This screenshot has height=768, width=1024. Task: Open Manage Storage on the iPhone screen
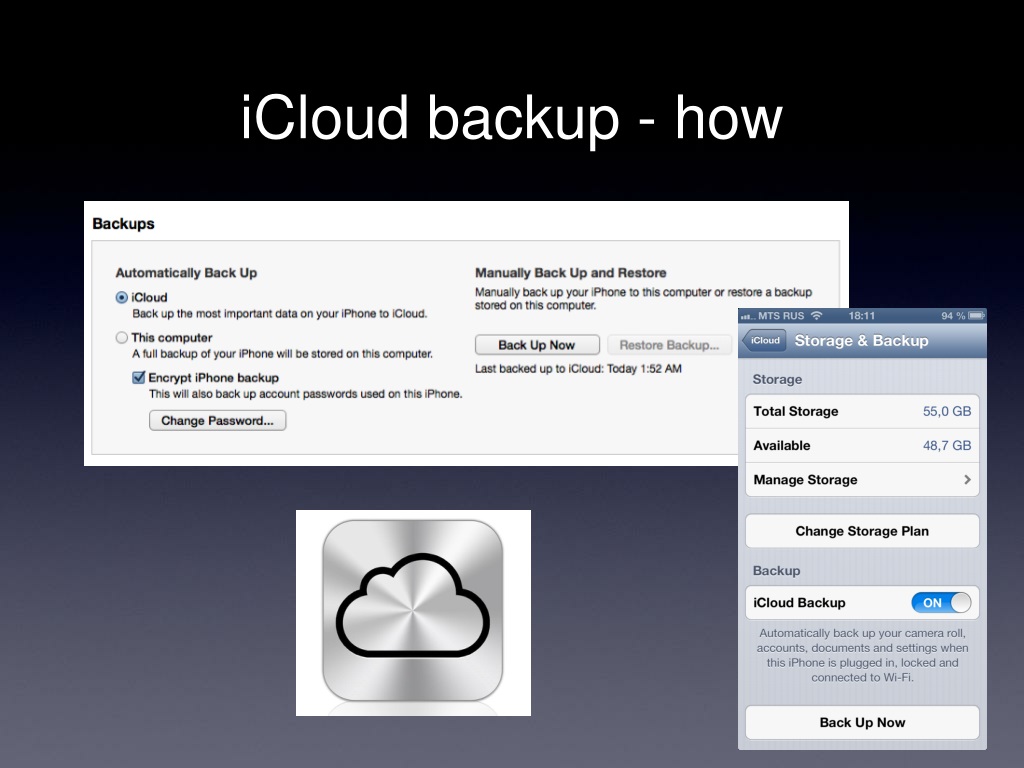coord(862,479)
